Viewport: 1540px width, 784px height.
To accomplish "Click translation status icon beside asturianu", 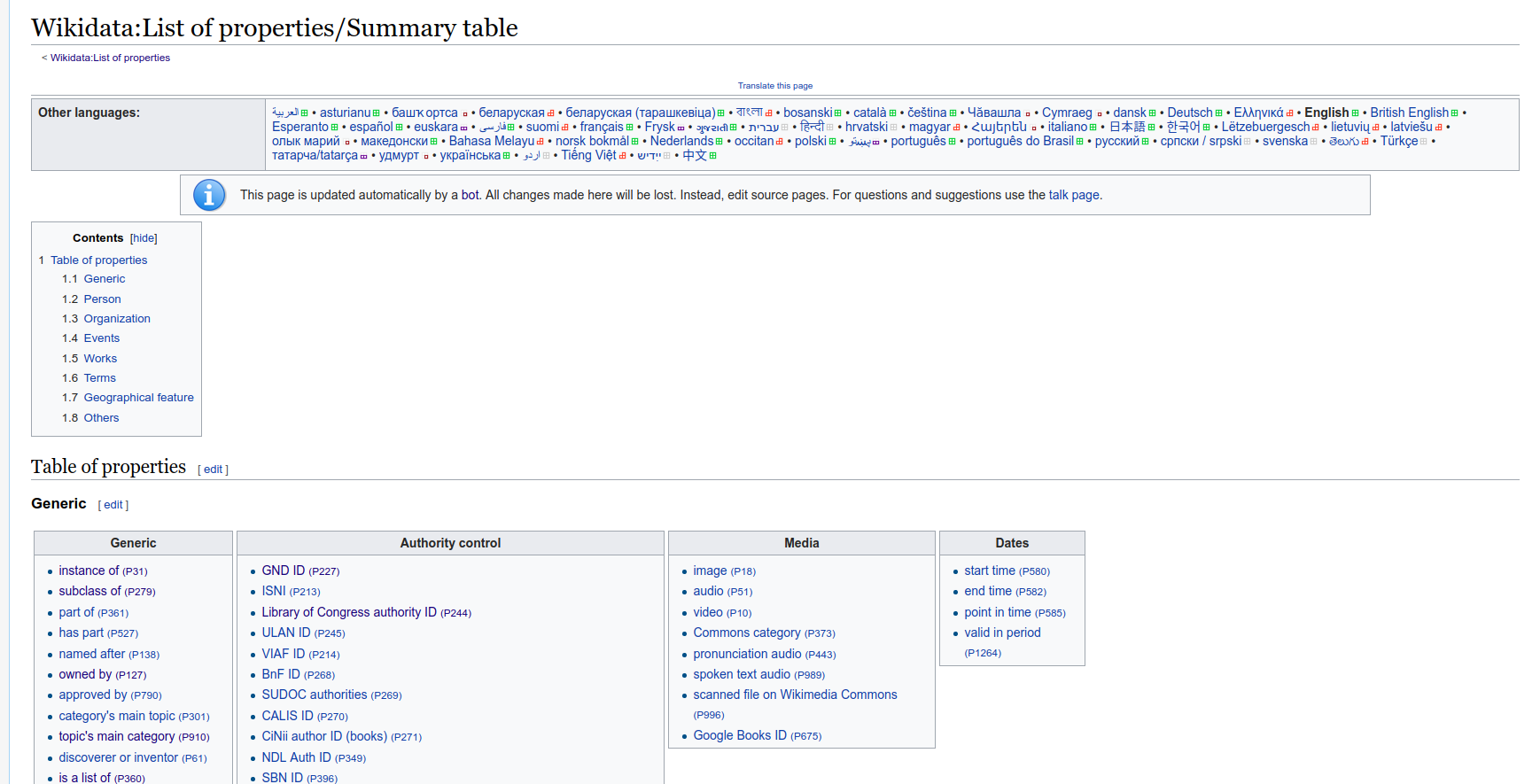I will [x=376, y=113].
